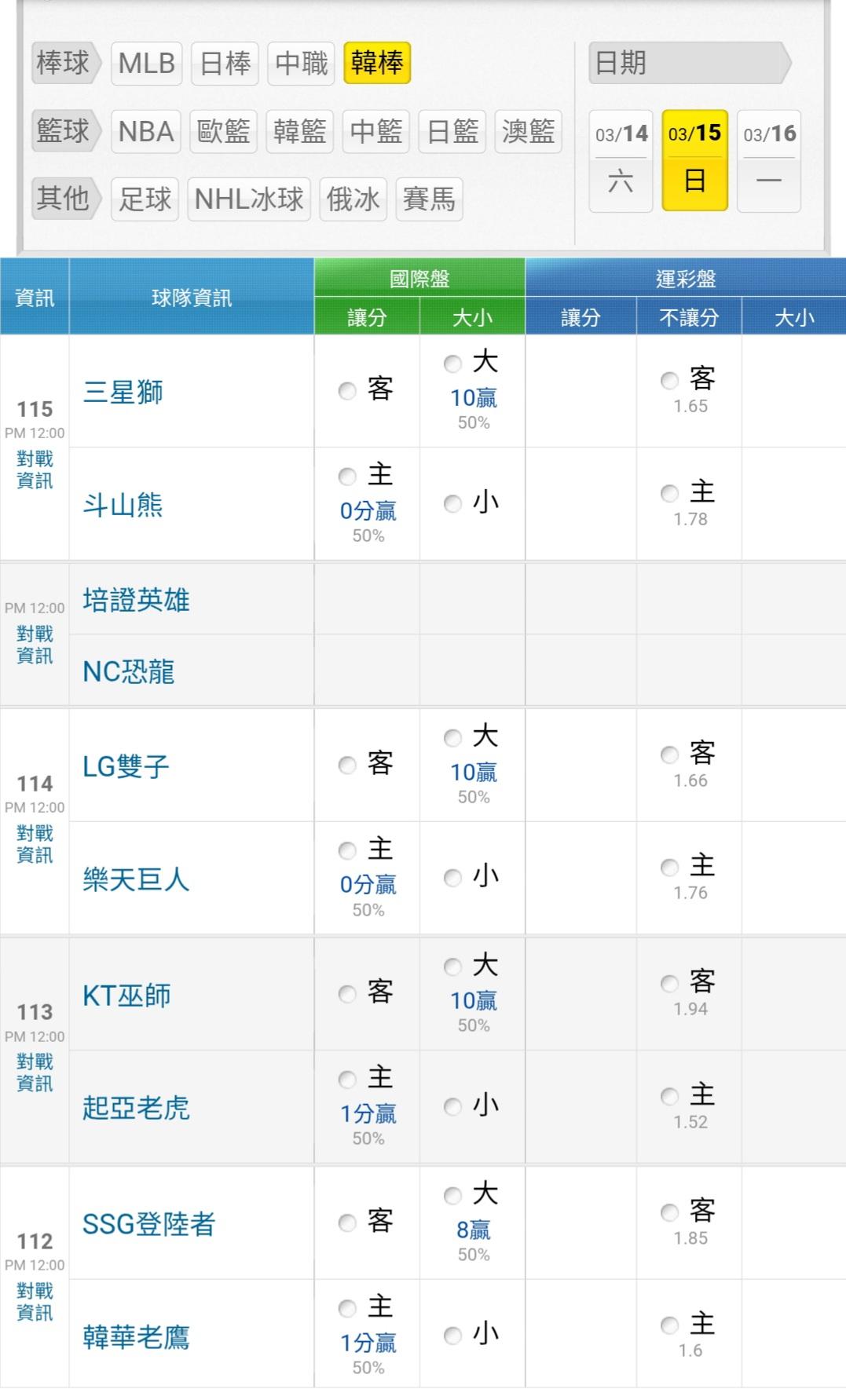Viewport: 846px width, 1400px height.
Task: Select 主 spread radio for 樂天巨人
Action: 347,850
